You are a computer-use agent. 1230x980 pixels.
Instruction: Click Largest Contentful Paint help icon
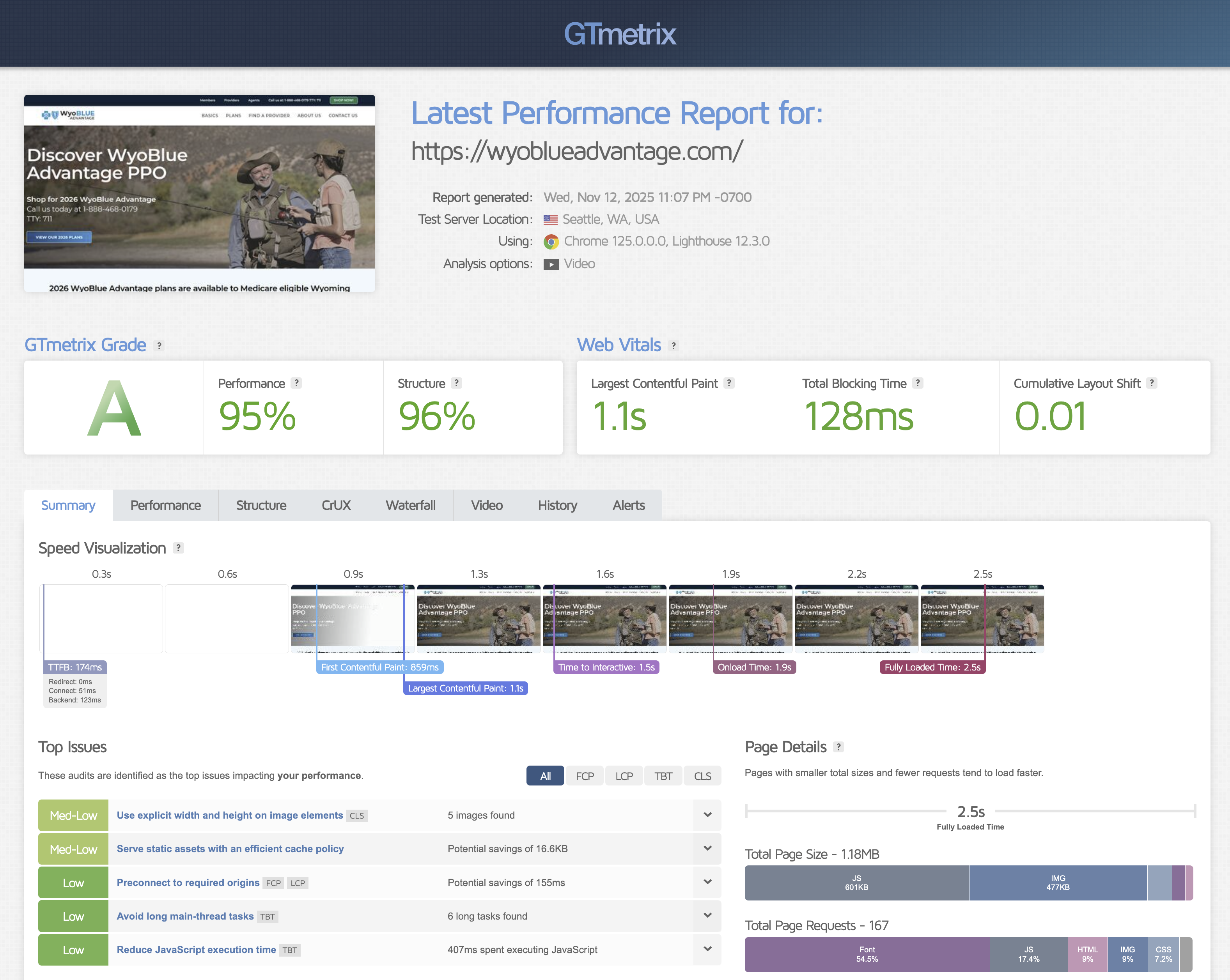point(729,383)
